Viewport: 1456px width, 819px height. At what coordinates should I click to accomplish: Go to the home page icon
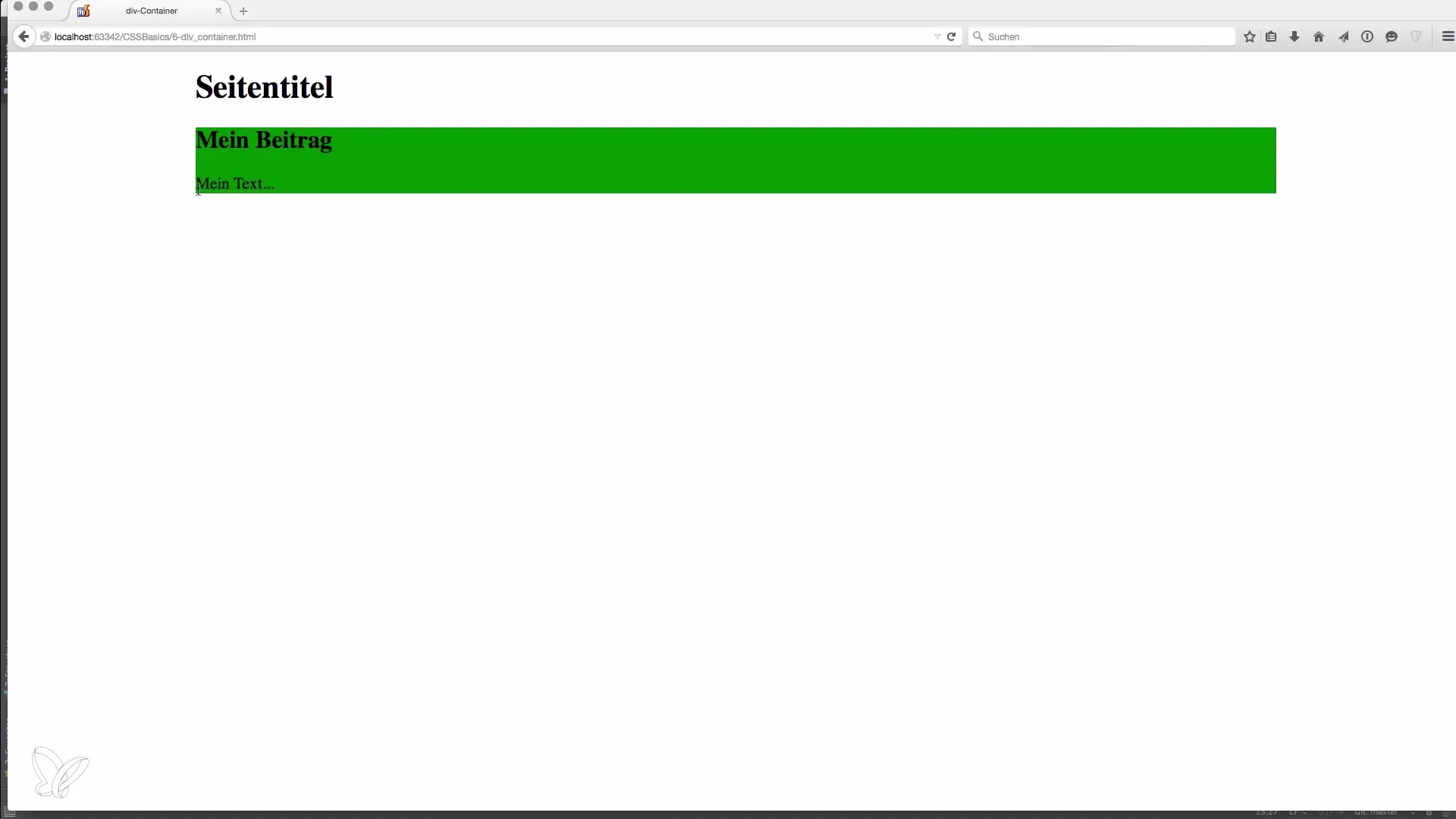(x=1319, y=36)
